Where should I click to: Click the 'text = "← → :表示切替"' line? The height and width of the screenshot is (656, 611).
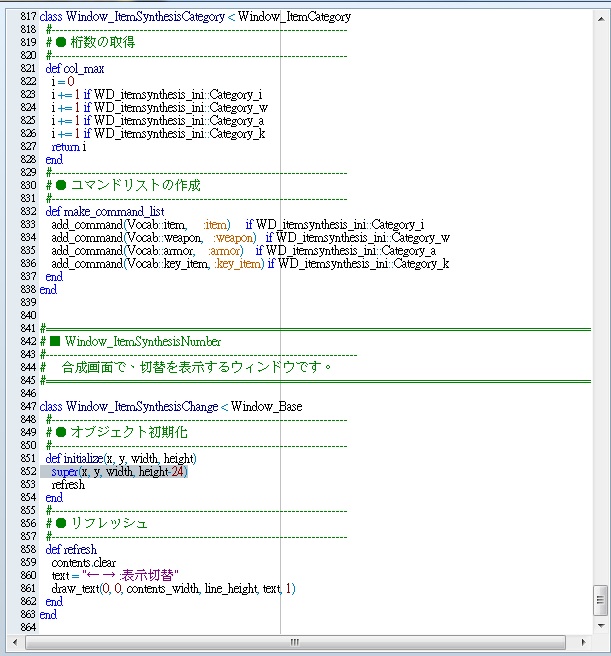coord(115,576)
